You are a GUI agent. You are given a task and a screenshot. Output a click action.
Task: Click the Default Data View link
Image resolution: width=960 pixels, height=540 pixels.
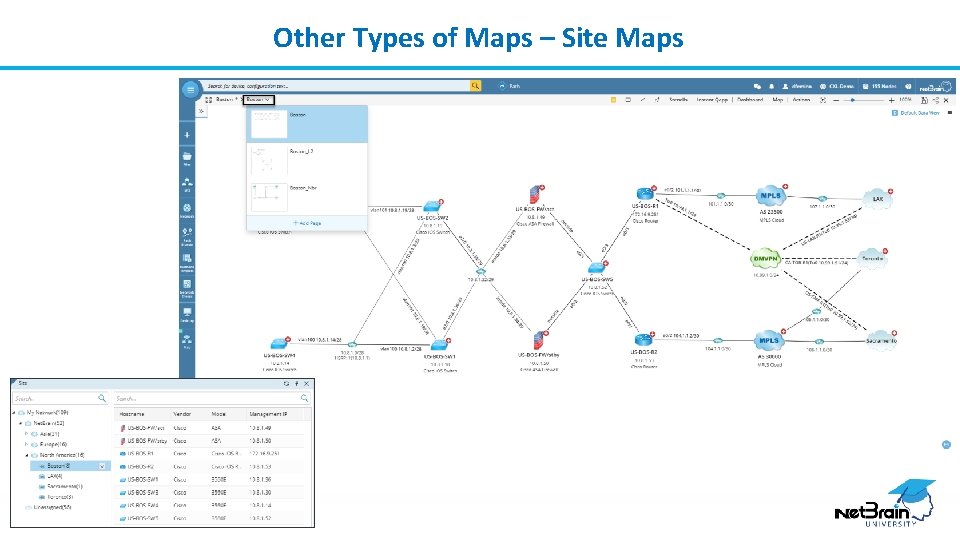tap(915, 113)
